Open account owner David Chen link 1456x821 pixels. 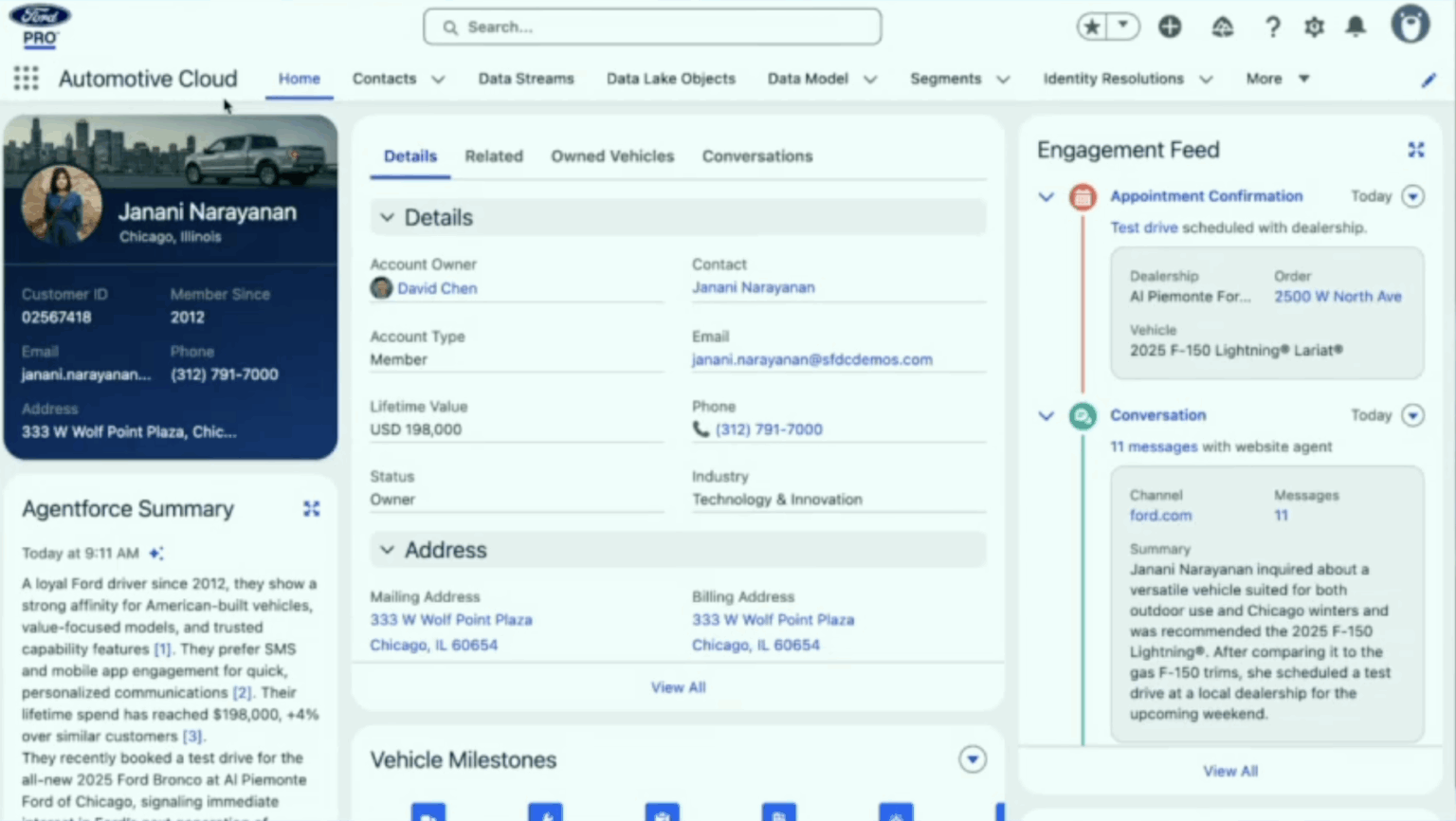437,288
